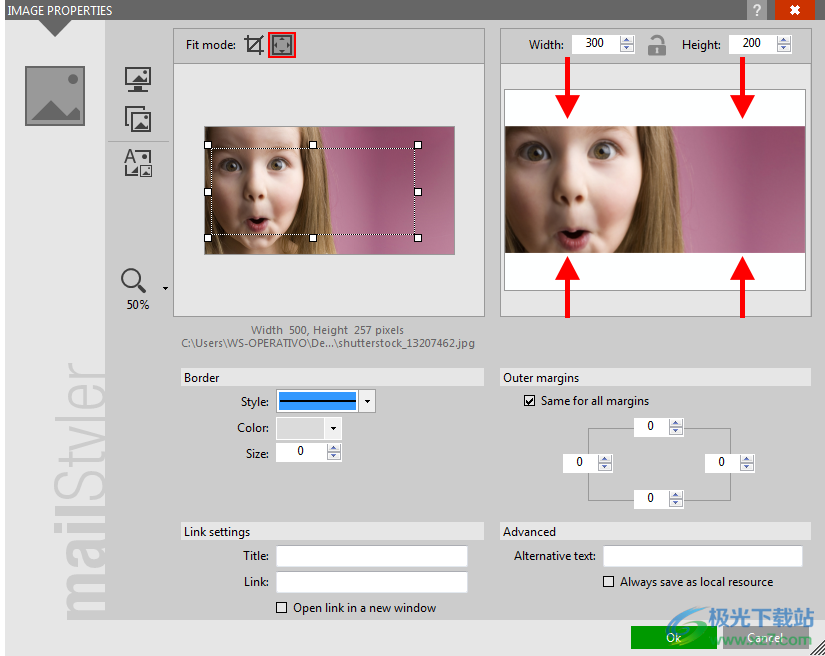The height and width of the screenshot is (656, 825).
Task: Open the zoom level dropdown arrow
Action: tap(165, 289)
